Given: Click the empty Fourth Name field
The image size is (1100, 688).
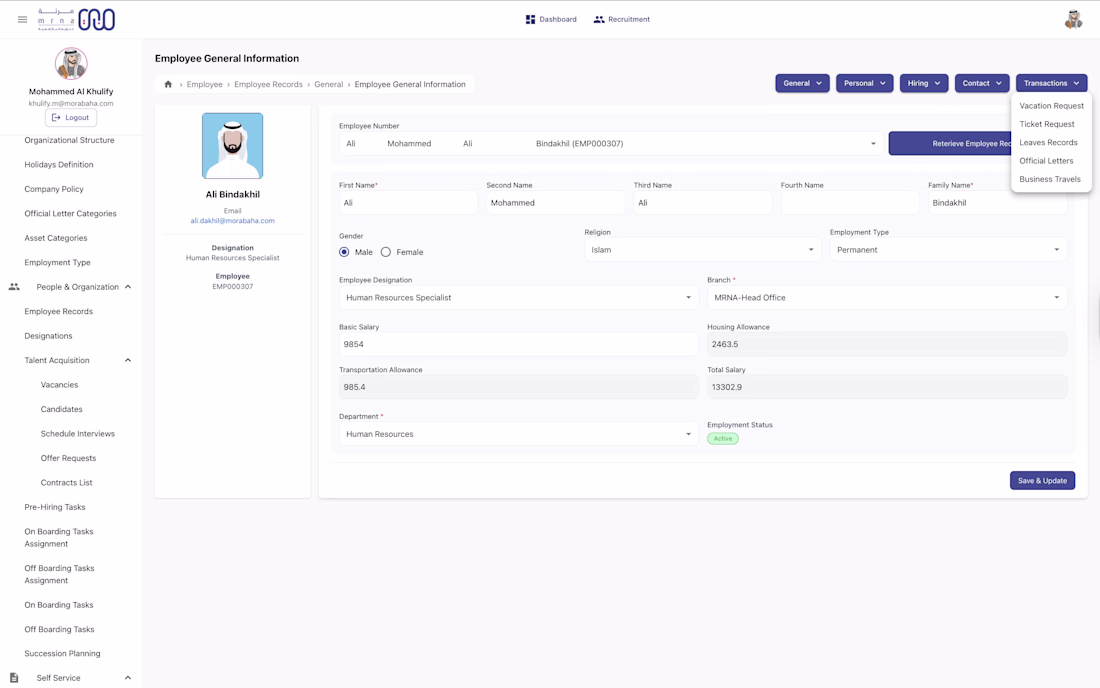Looking at the screenshot, I should [850, 203].
